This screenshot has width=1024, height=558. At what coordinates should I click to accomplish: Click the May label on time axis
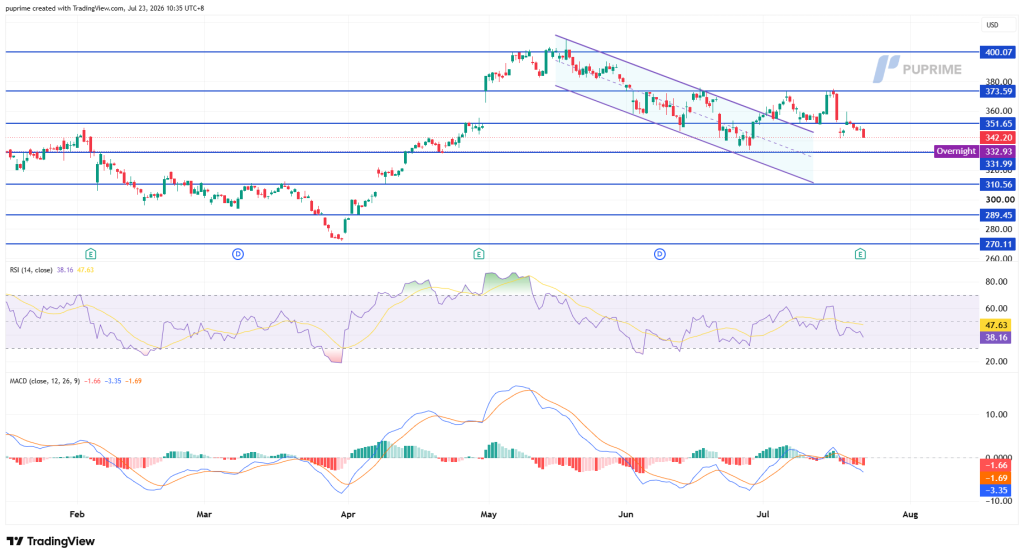pos(488,514)
